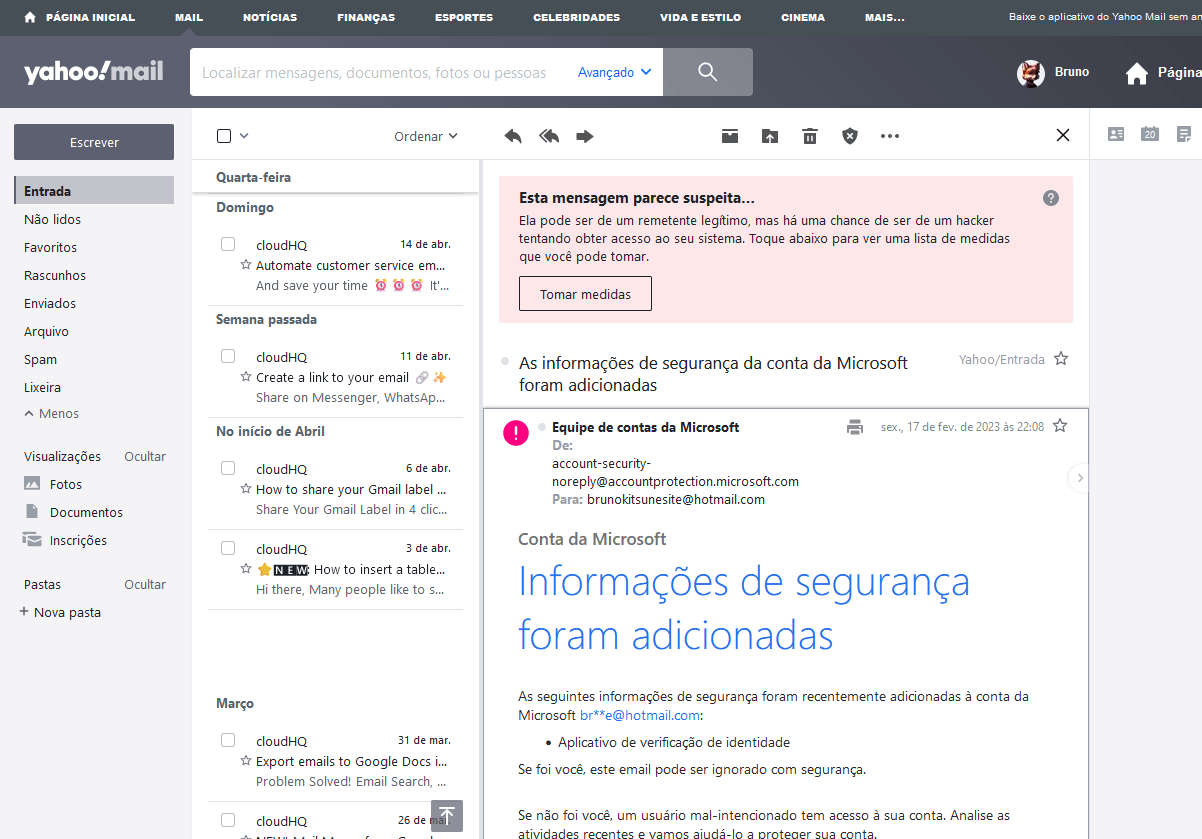This screenshot has height=839, width=1202.
Task: Open the Lixeira folder
Action: [x=42, y=387]
